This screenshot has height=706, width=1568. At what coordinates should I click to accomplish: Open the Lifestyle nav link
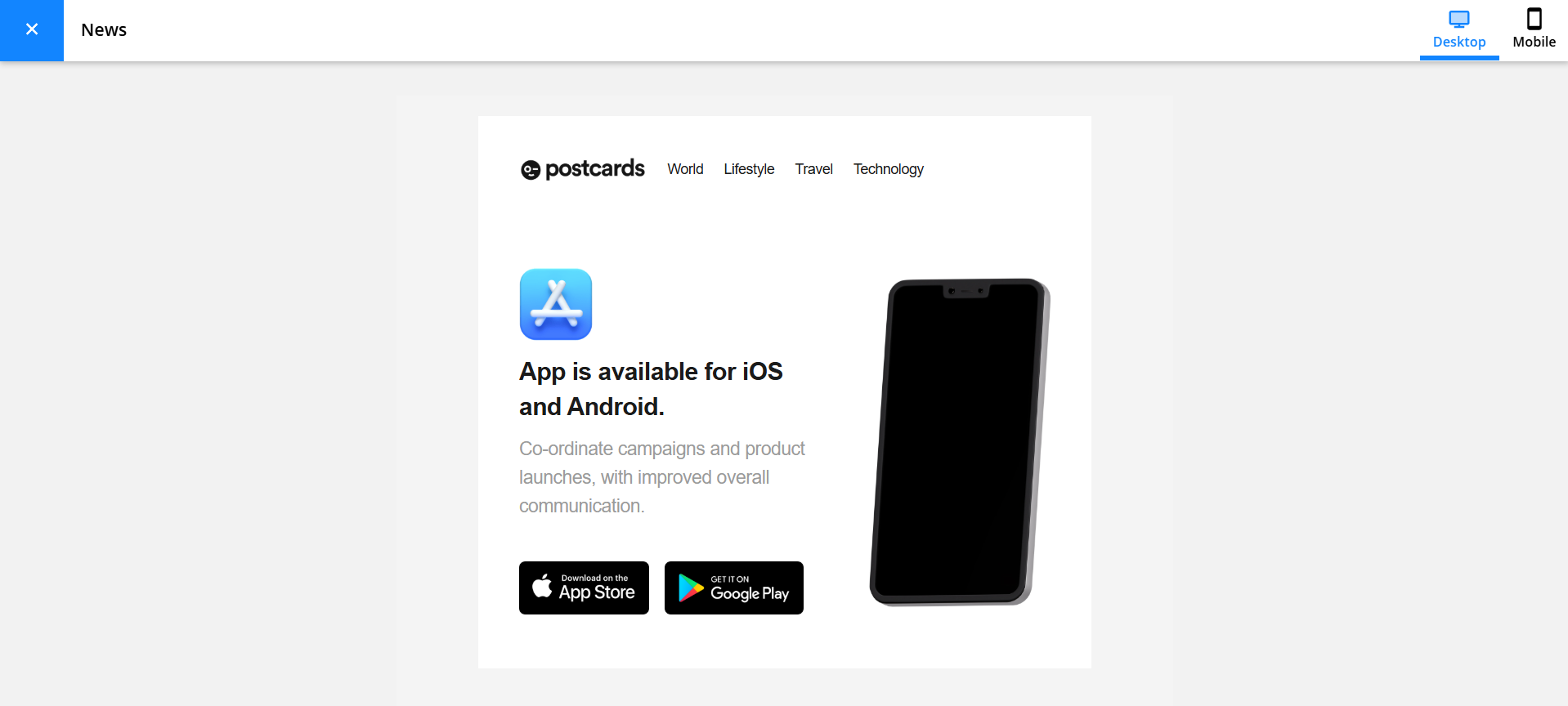[x=749, y=169]
